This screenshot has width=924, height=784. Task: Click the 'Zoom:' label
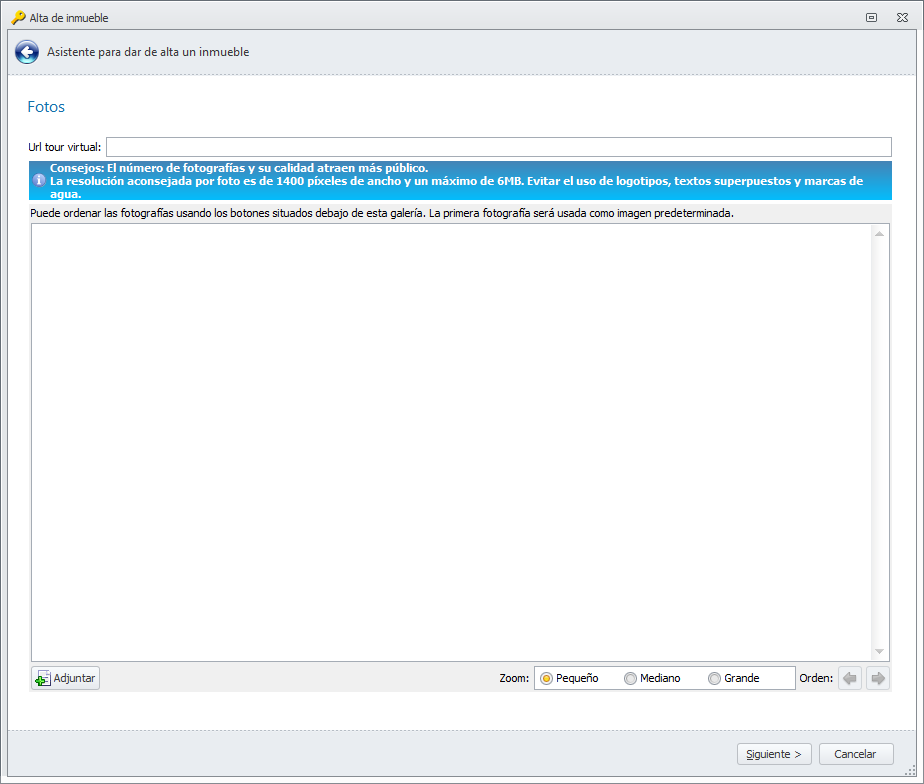pyautogui.click(x=514, y=678)
